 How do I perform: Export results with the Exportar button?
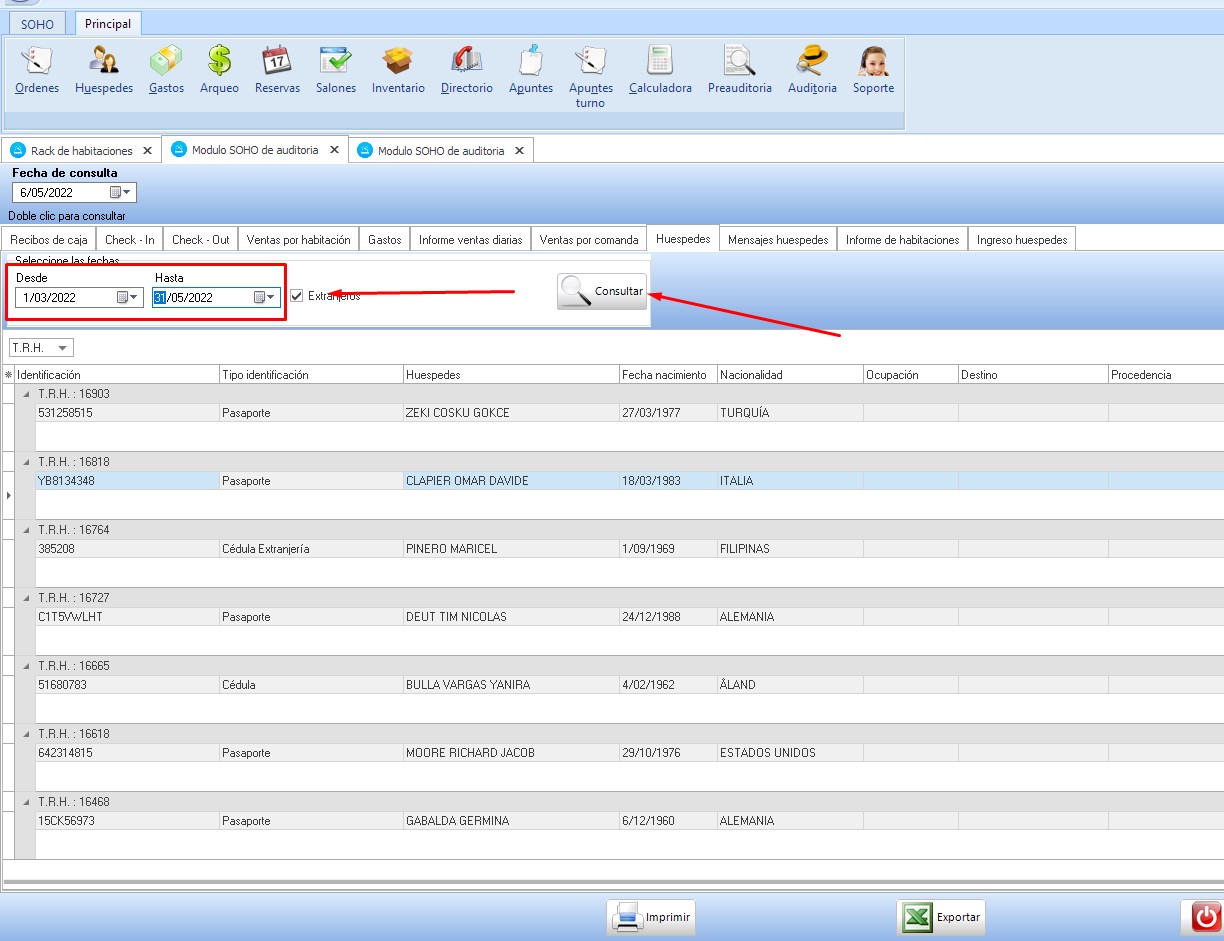point(941,917)
